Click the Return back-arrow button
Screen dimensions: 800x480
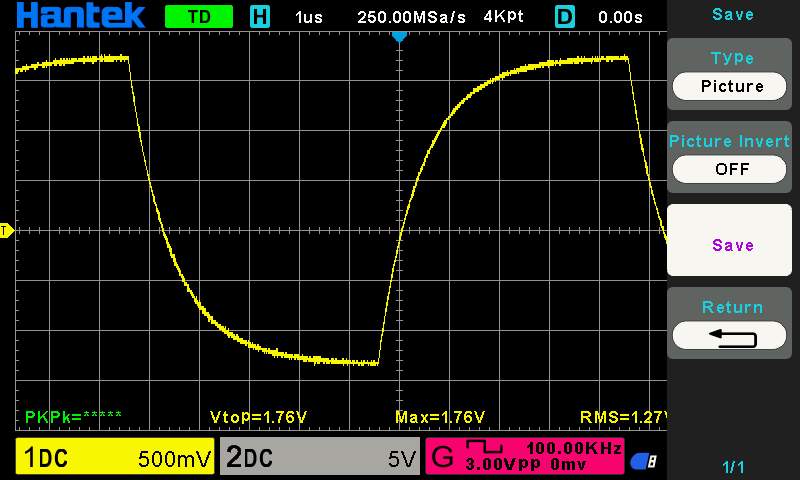(x=730, y=336)
